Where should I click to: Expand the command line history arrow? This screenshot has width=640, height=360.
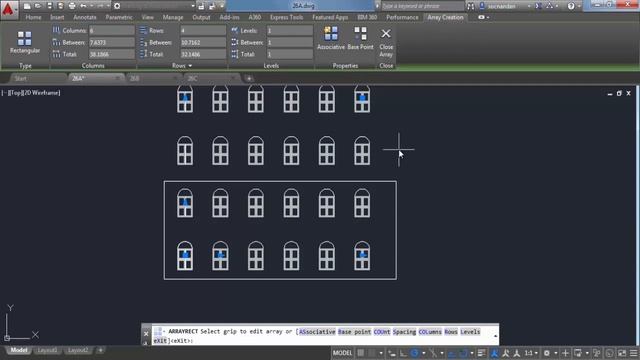click(495, 336)
